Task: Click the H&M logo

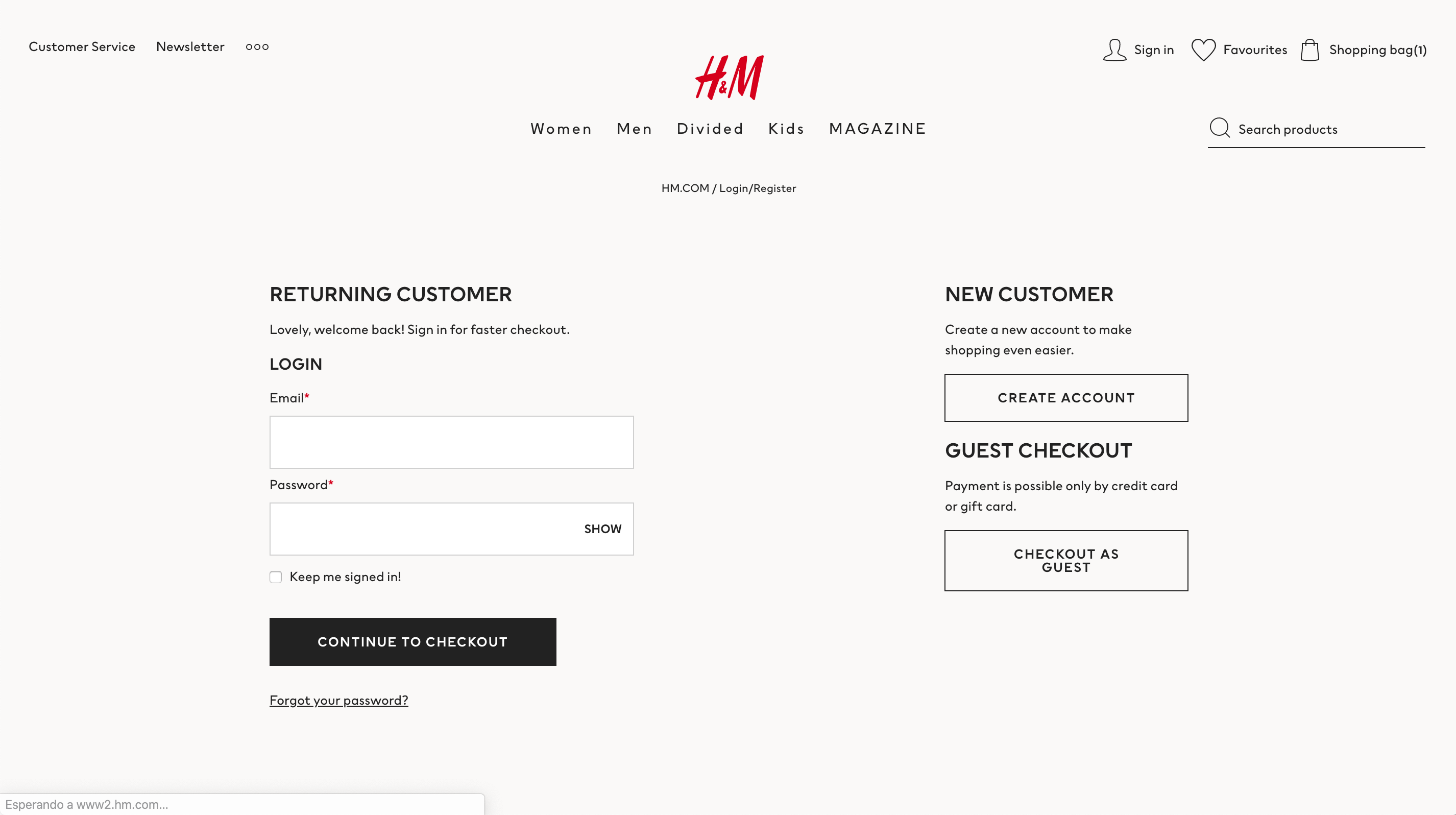Action: 730,77
